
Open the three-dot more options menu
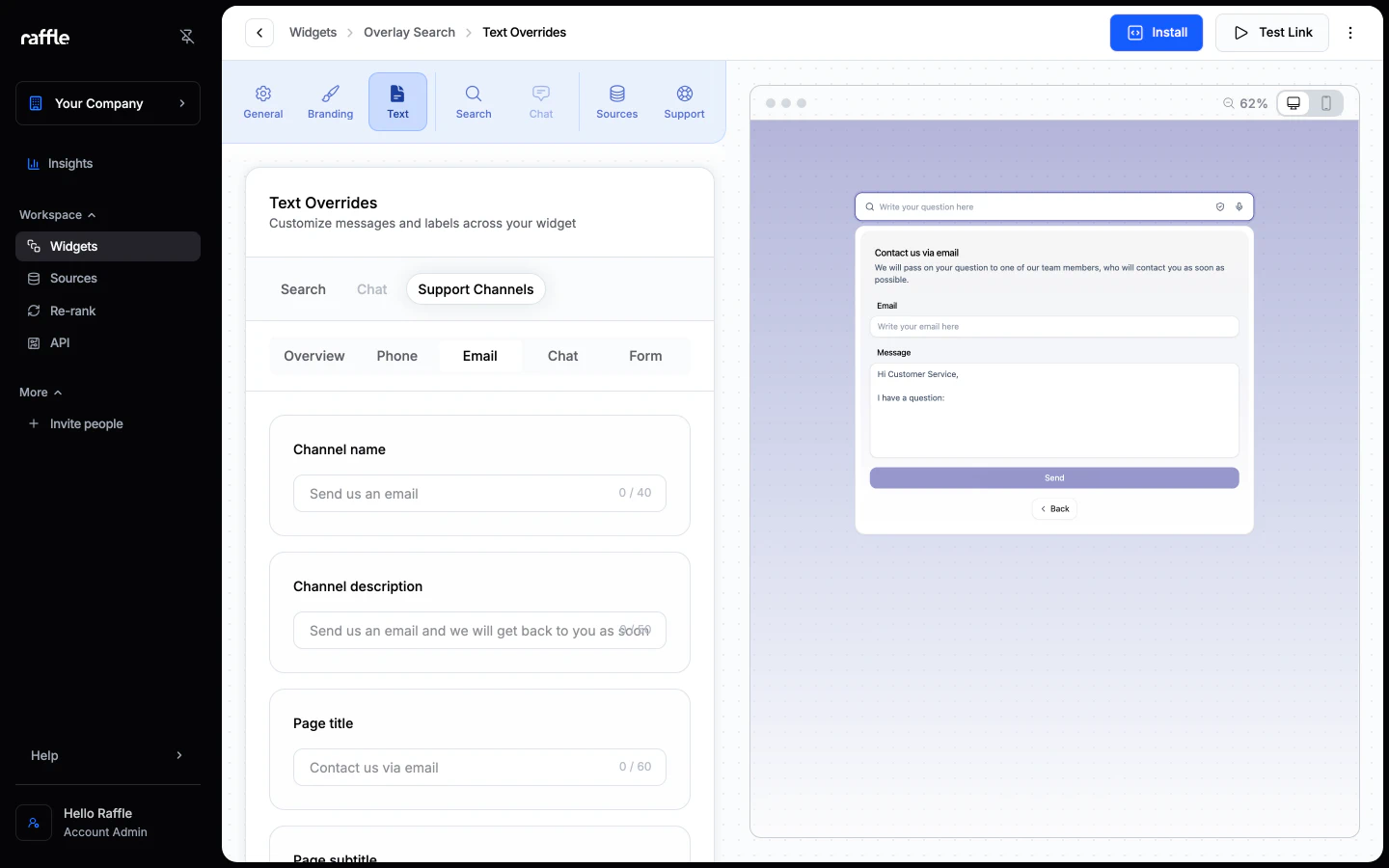(1350, 33)
